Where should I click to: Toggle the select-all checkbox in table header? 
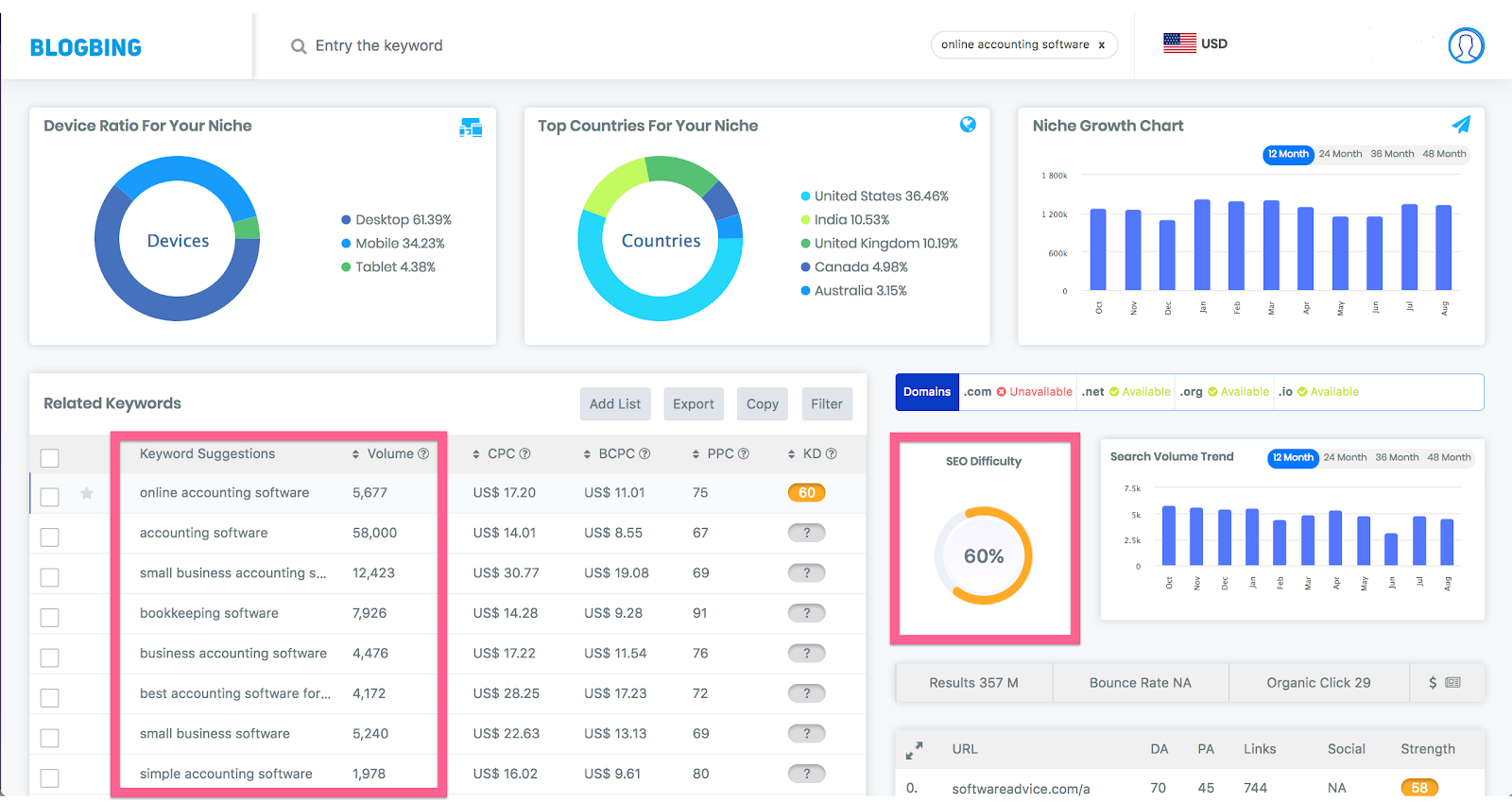[x=50, y=457]
